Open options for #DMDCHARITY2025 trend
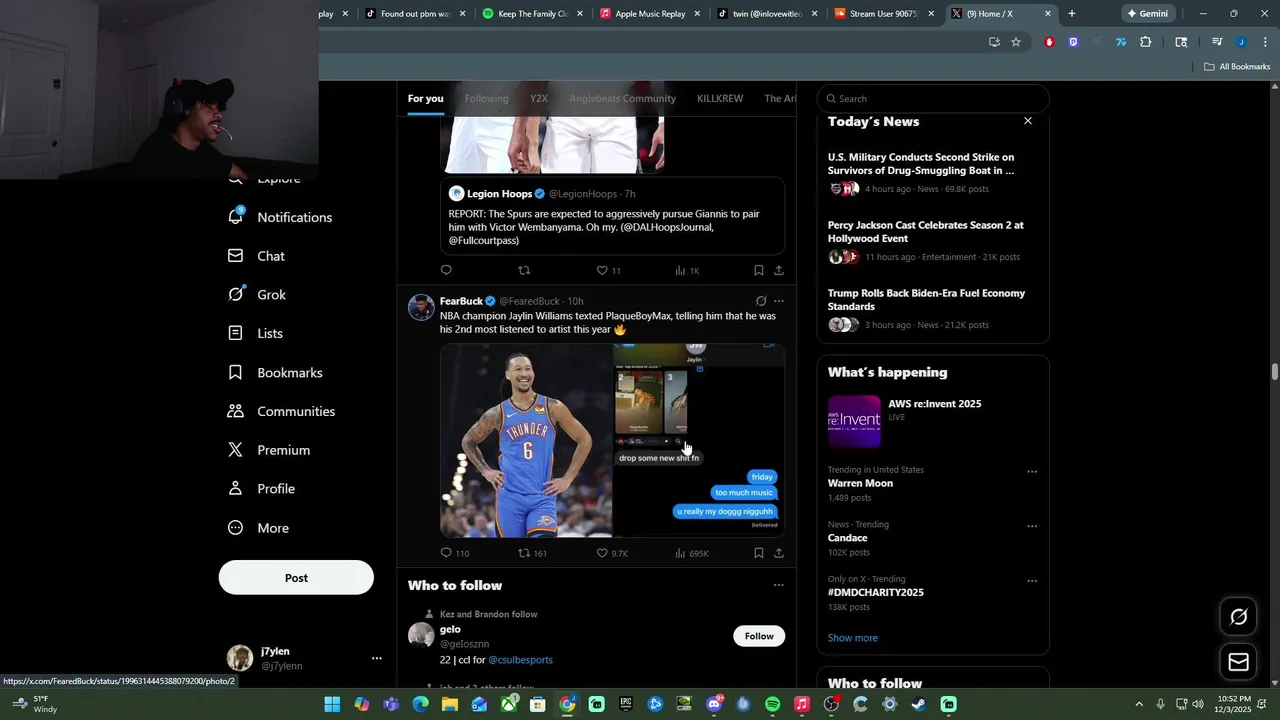 tap(1032, 581)
